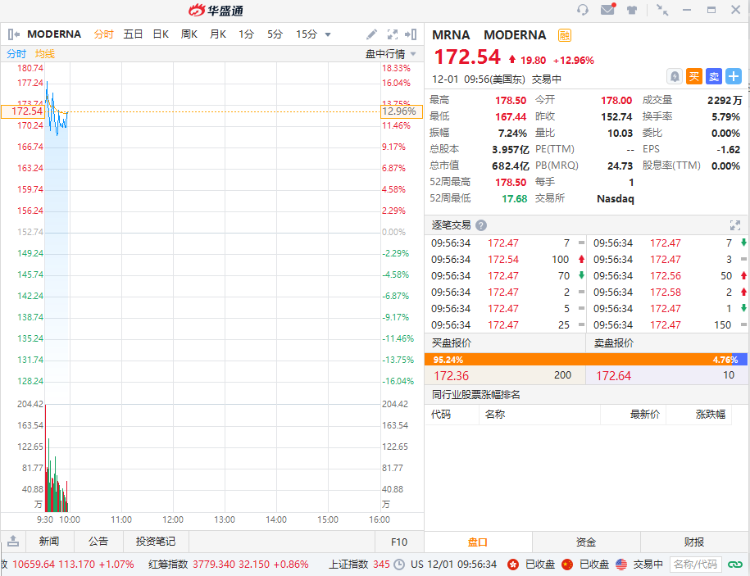Sort by 涨跌幅 column header

pyautogui.click(x=710, y=414)
